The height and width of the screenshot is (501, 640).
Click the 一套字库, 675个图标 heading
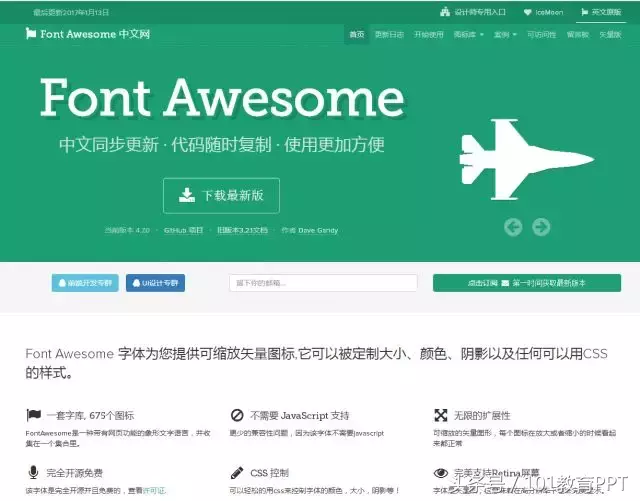click(x=90, y=416)
